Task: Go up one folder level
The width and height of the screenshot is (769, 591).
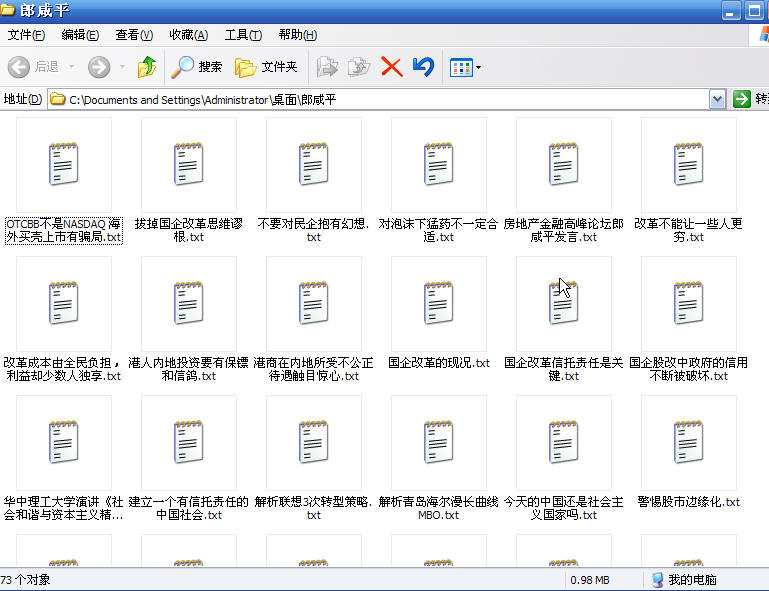Action: tap(147, 67)
